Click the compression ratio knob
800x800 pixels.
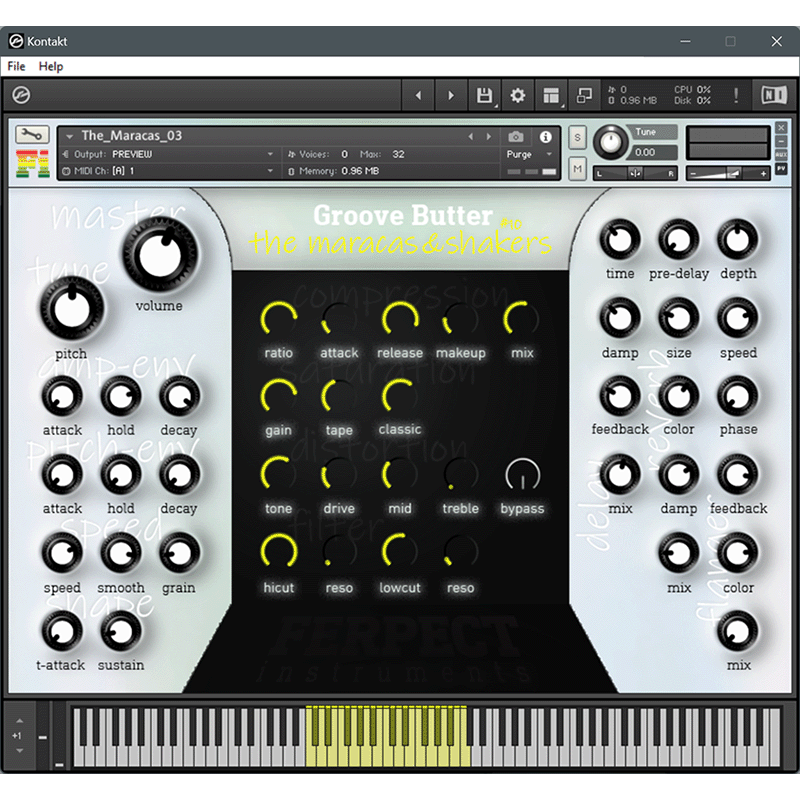point(279,319)
